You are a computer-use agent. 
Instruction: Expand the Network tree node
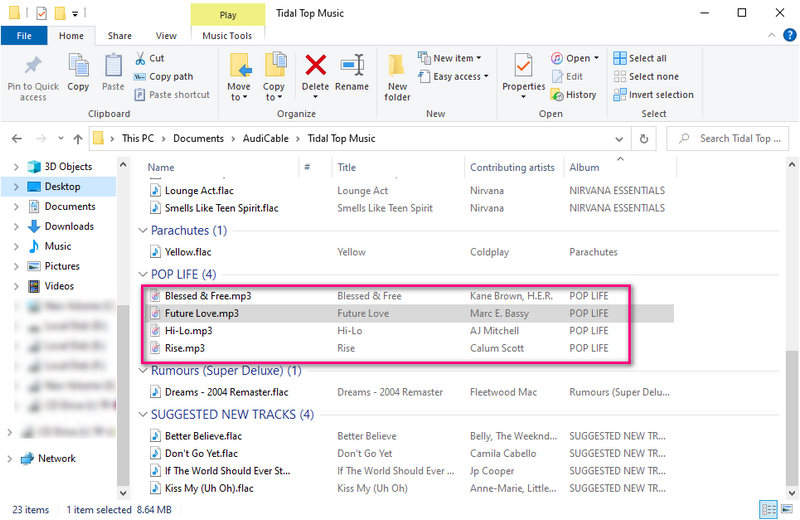pos(9,459)
